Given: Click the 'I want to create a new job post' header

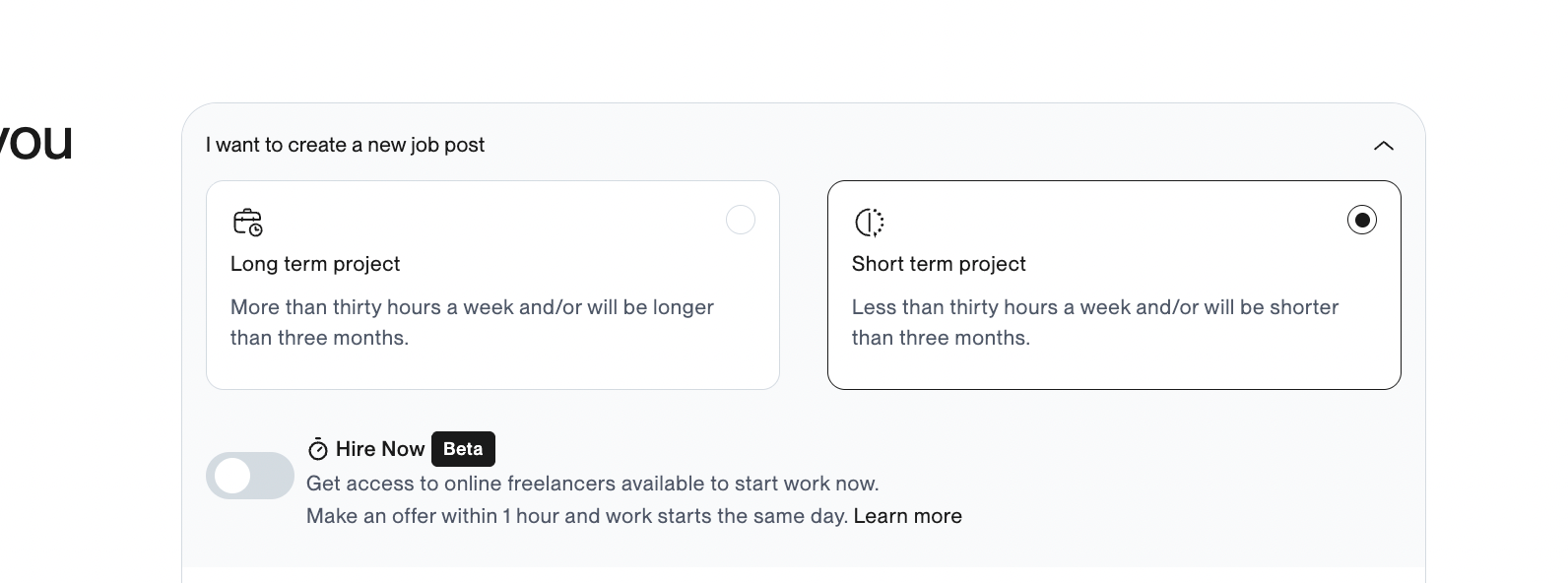Looking at the screenshot, I should tap(345, 145).
